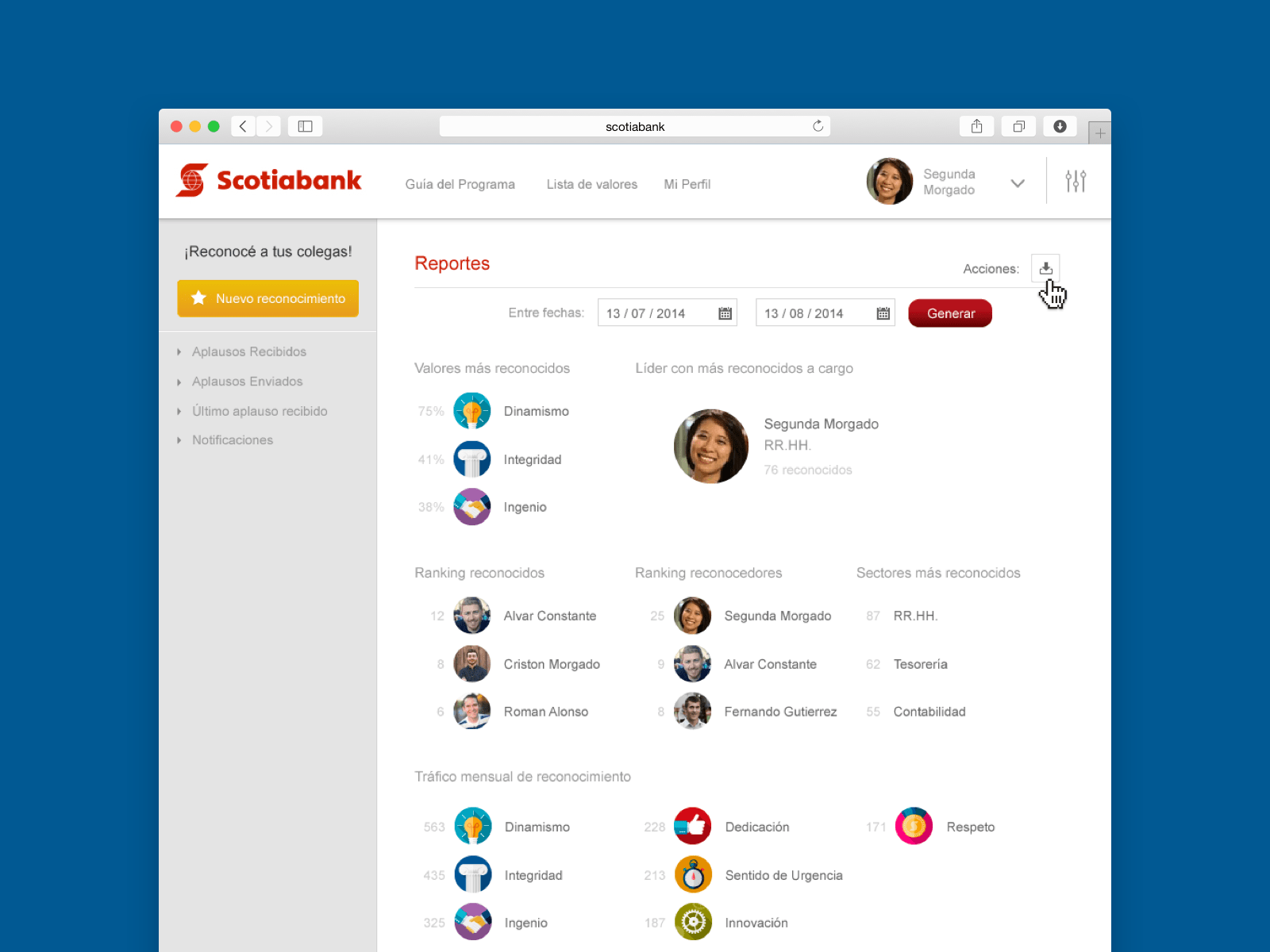
Task: Click the large leader photo of Segunda Morgado
Action: point(711,447)
